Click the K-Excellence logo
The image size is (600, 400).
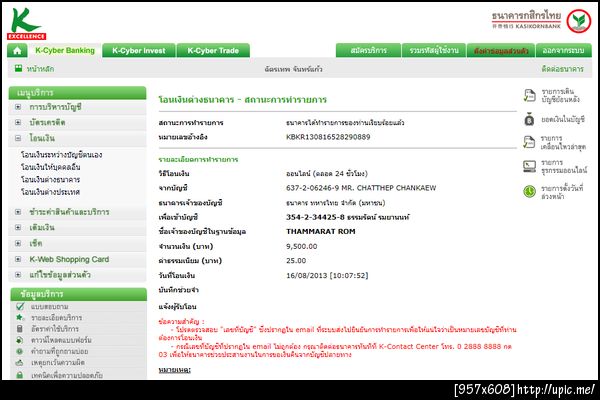coord(26,24)
